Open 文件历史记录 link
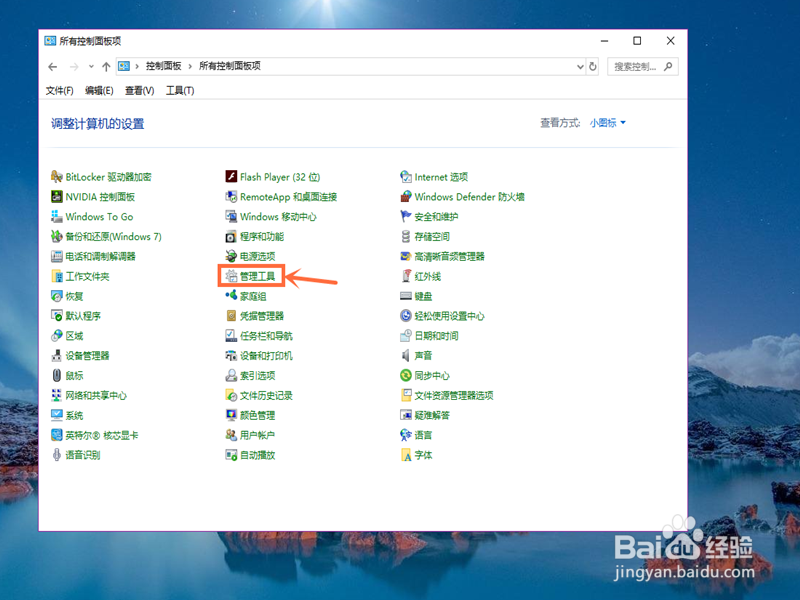 pos(266,395)
